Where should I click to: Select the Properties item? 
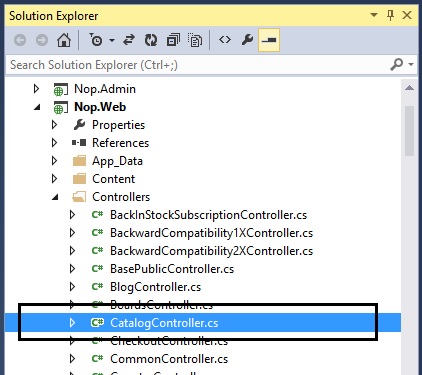tap(118, 125)
